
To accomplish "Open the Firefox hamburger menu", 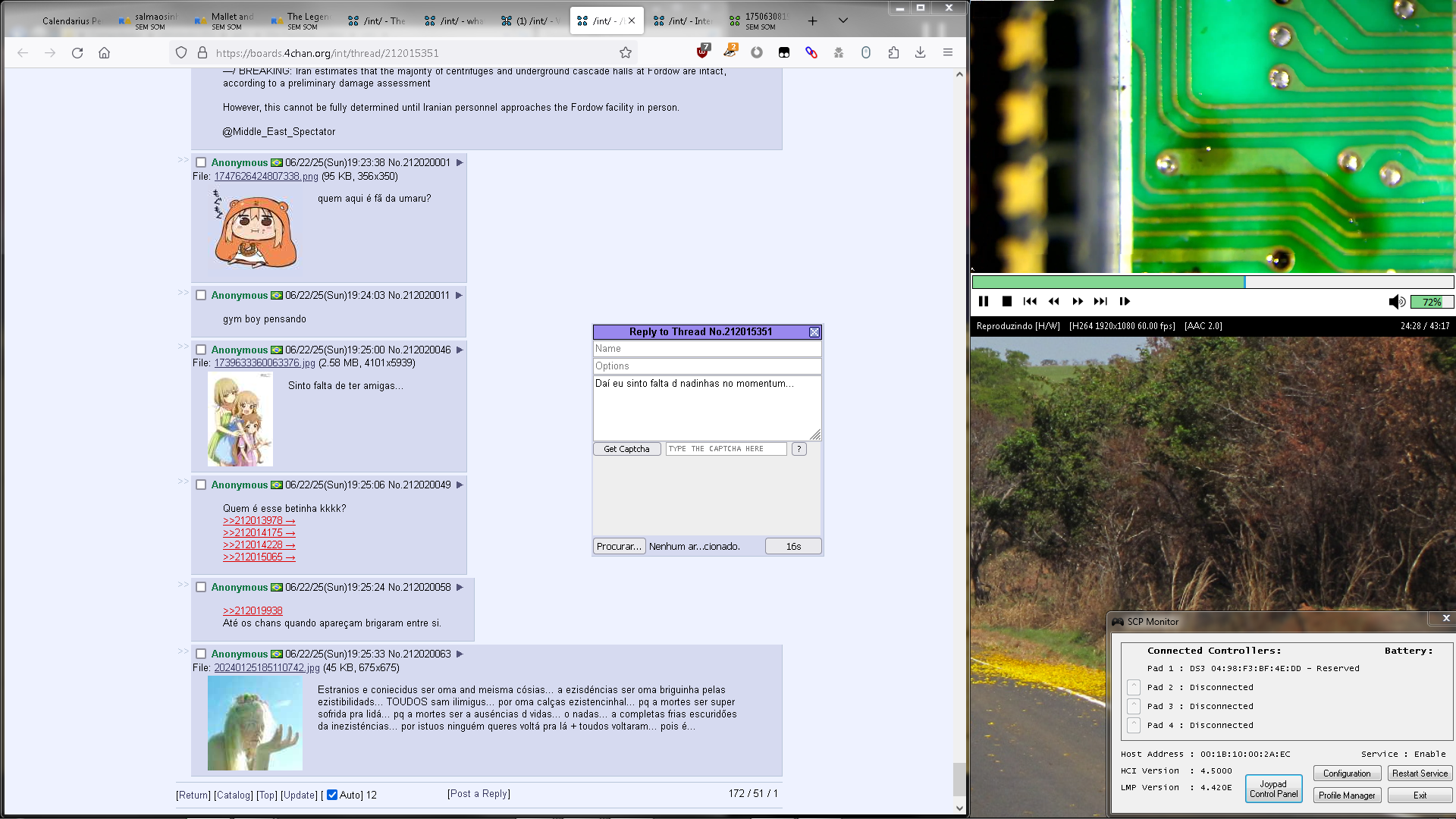I will (x=948, y=53).
